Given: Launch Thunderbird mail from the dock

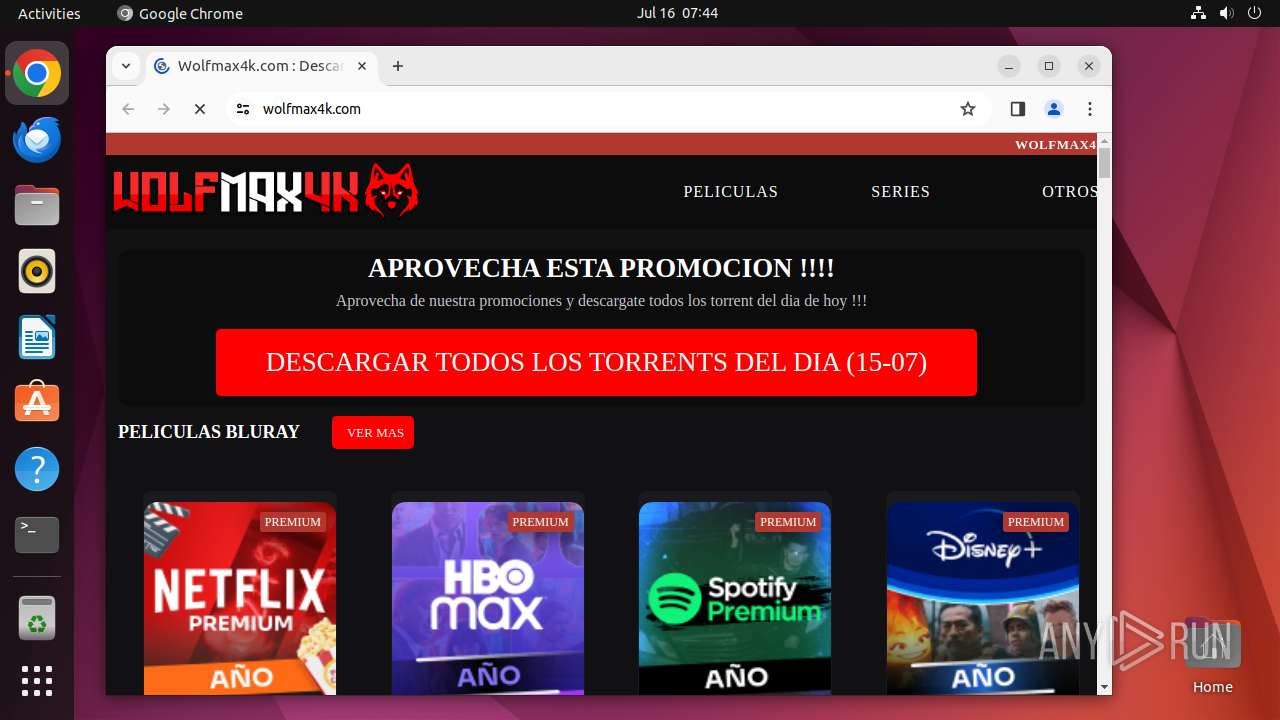Looking at the screenshot, I should 37,140.
